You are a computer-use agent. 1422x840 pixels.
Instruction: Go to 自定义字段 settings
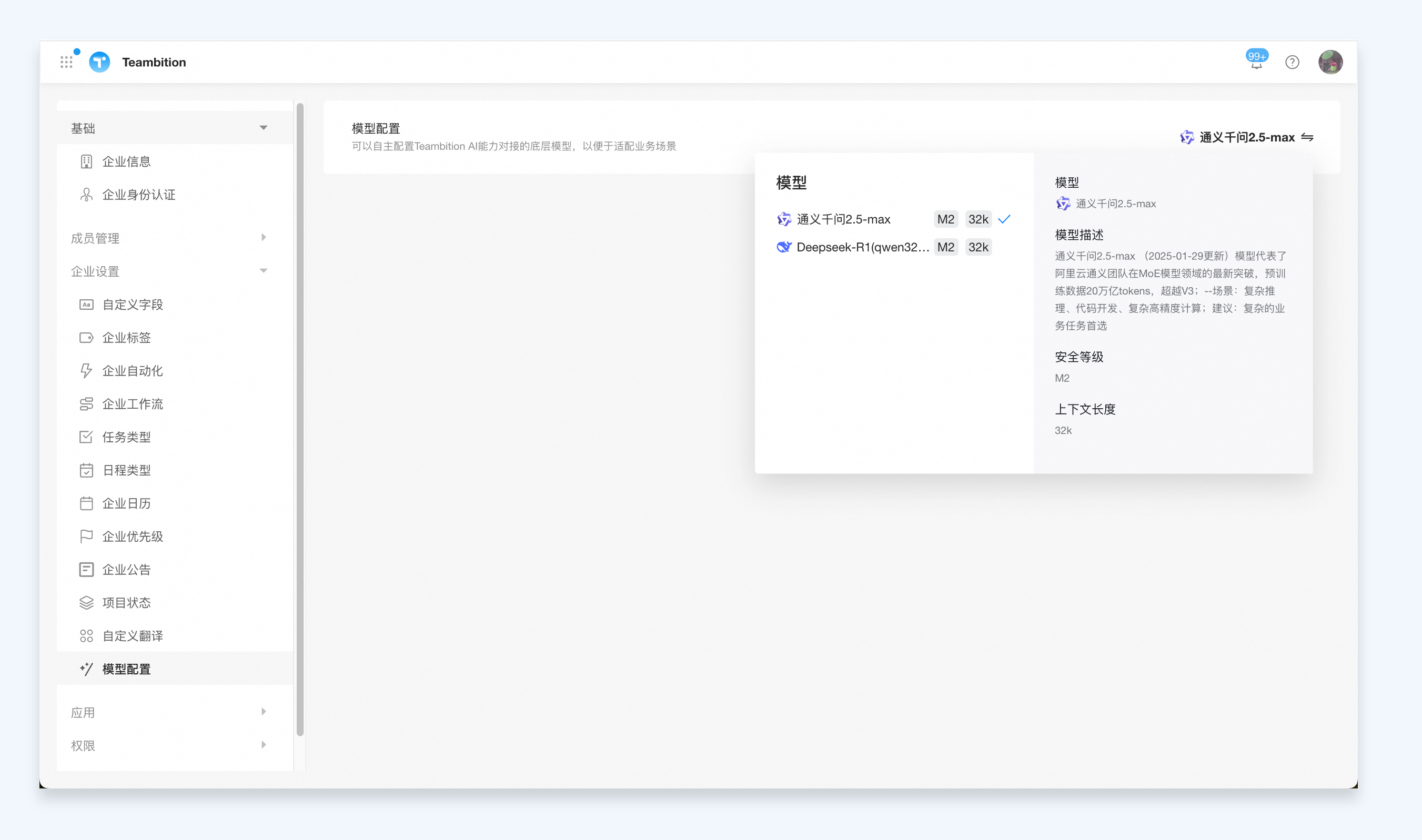[175, 305]
